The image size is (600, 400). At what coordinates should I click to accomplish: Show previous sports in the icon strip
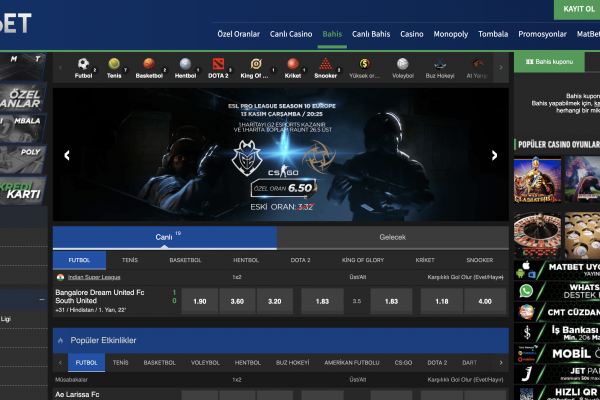coord(60,67)
